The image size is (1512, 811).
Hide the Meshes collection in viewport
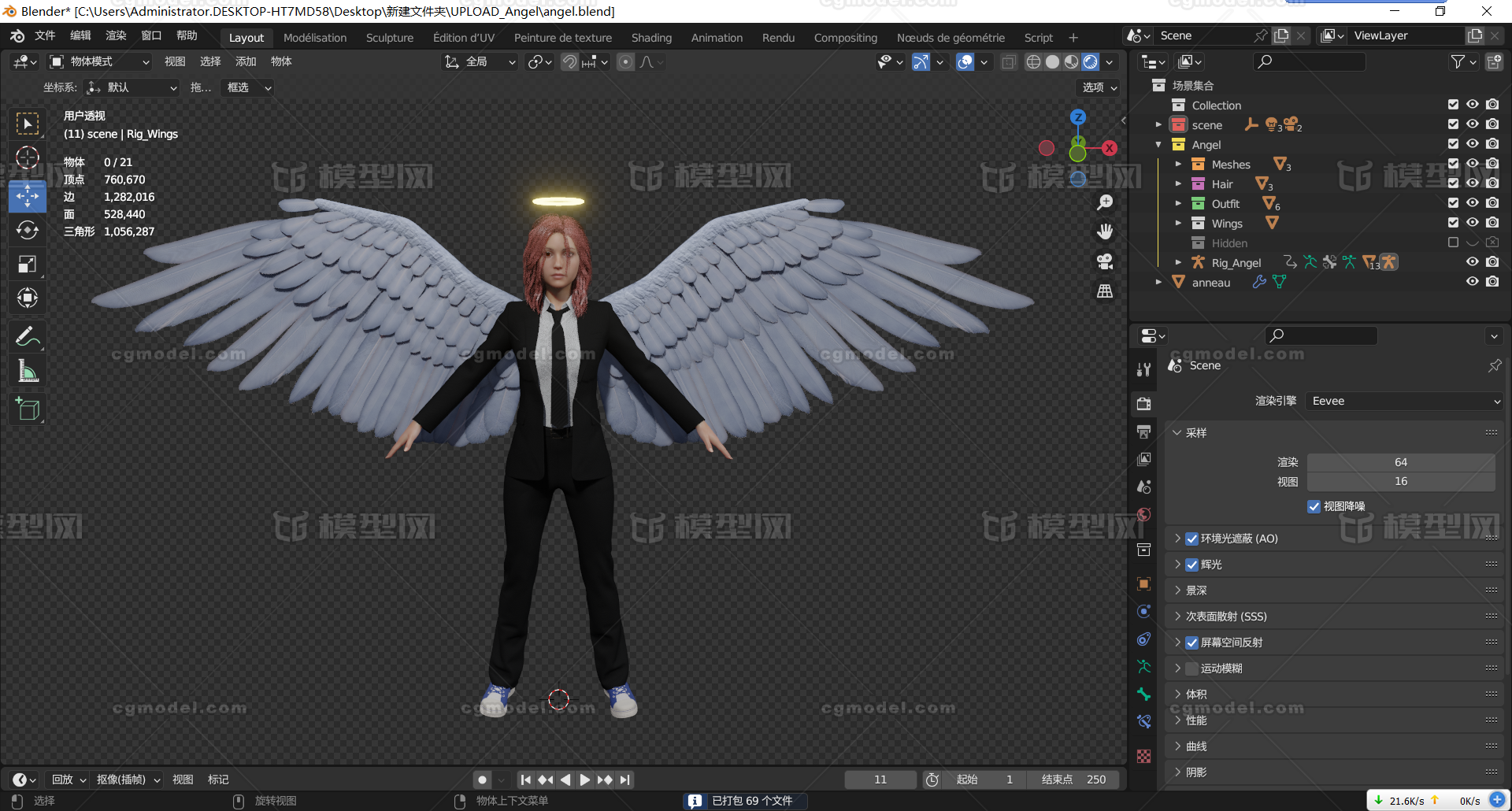coord(1473,164)
